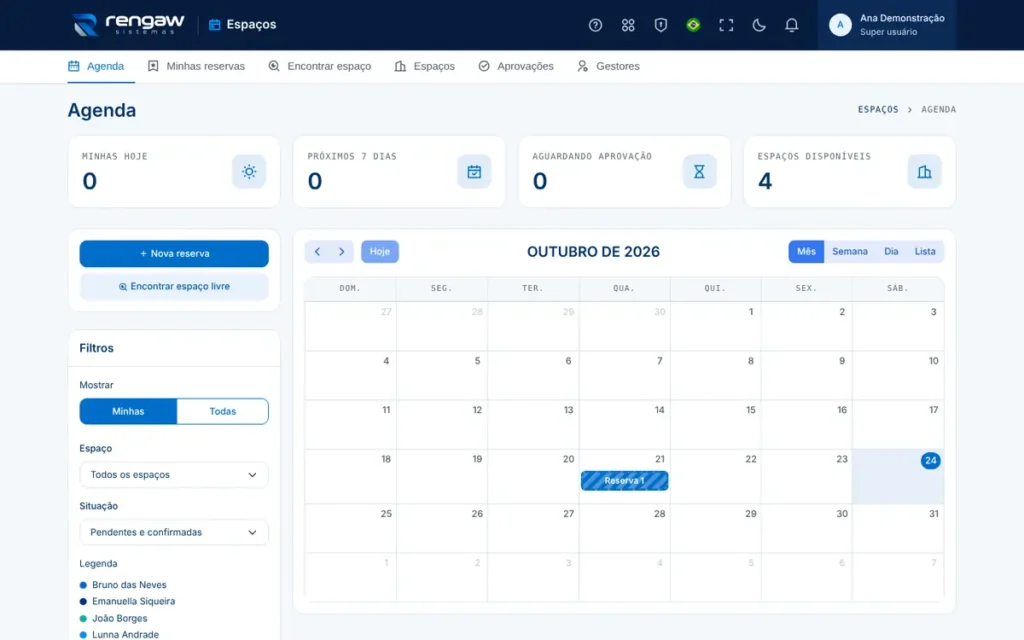This screenshot has height=640, width=1024.
Task: Switch calendar to Semana view
Action: coord(850,251)
